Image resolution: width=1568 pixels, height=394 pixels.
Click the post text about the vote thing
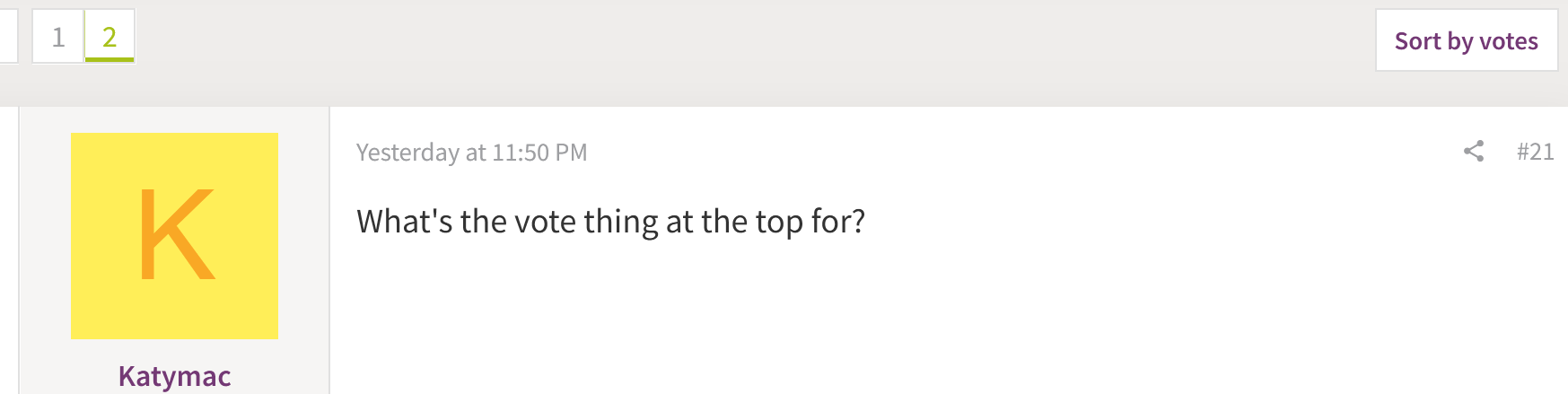pyautogui.click(x=610, y=222)
